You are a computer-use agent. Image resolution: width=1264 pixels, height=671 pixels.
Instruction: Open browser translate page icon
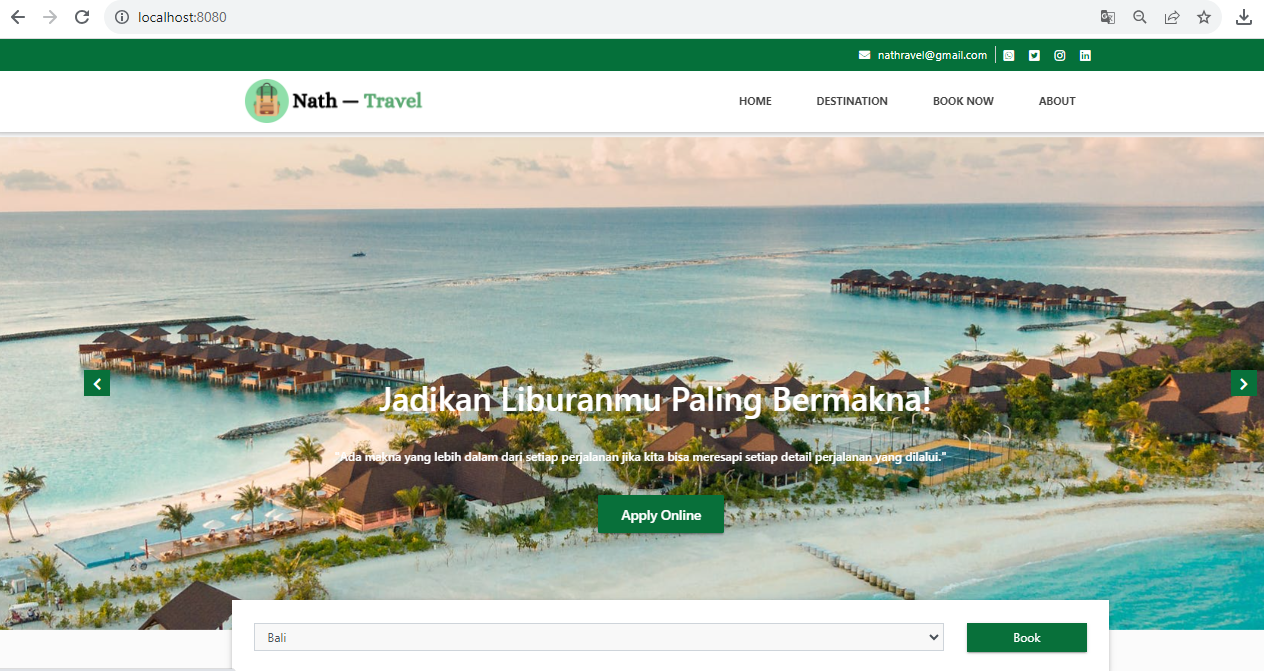(x=1107, y=17)
